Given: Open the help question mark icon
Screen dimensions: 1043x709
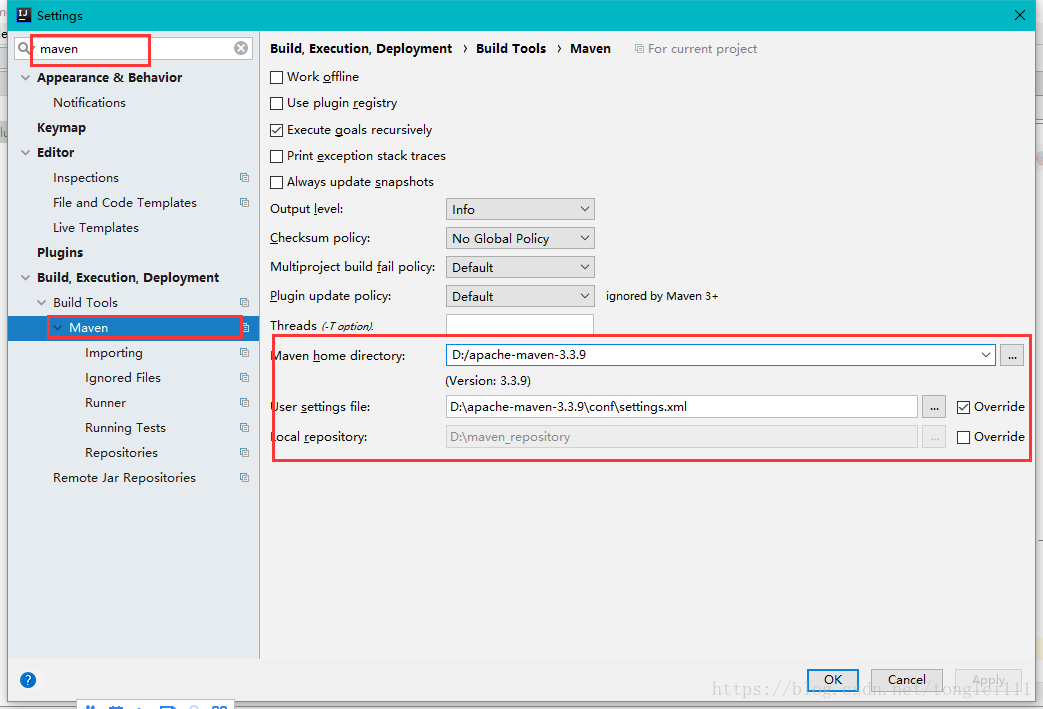Looking at the screenshot, I should [x=28, y=680].
